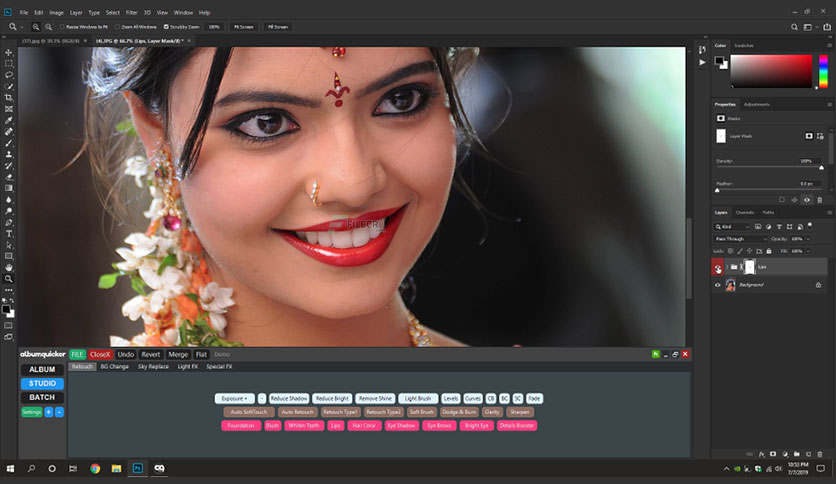Click the Auto Retouch button

click(x=298, y=412)
